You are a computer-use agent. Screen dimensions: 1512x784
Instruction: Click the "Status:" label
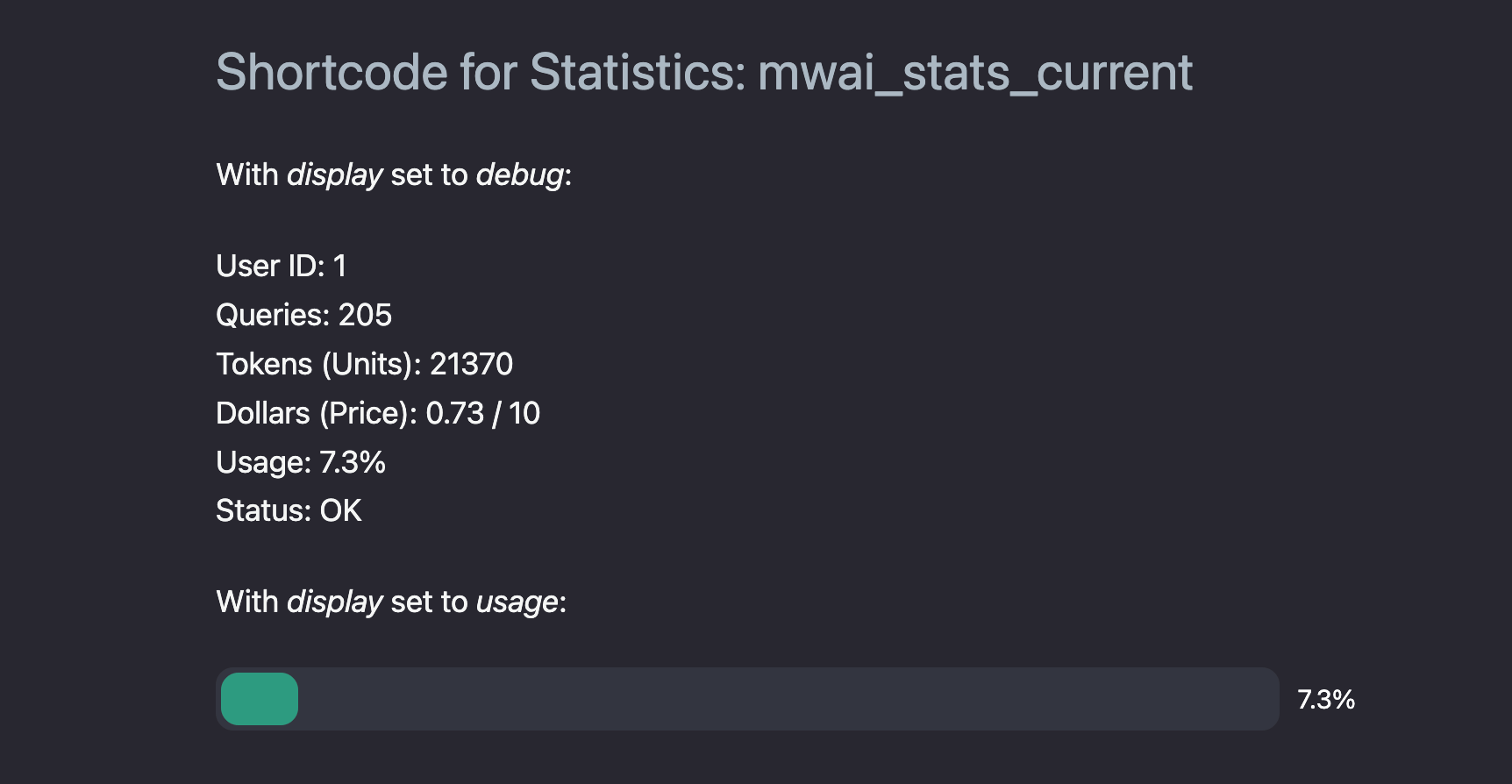(263, 510)
